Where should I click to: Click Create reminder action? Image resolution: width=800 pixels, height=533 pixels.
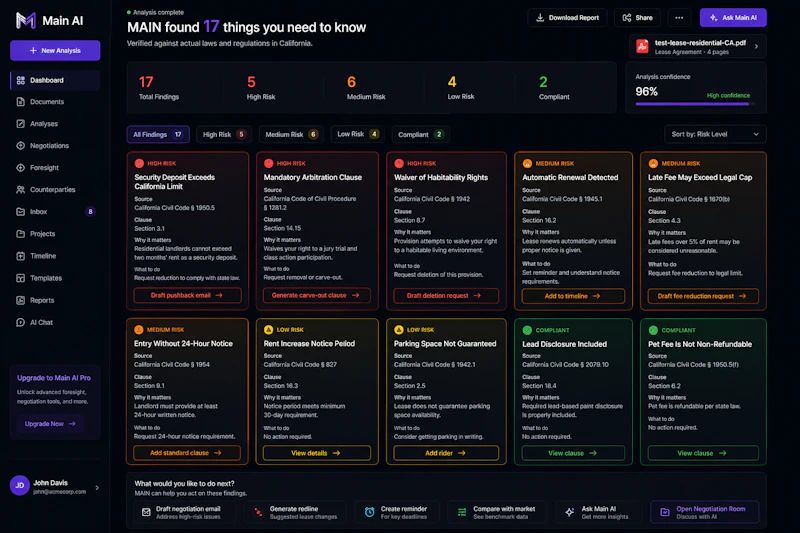point(398,512)
